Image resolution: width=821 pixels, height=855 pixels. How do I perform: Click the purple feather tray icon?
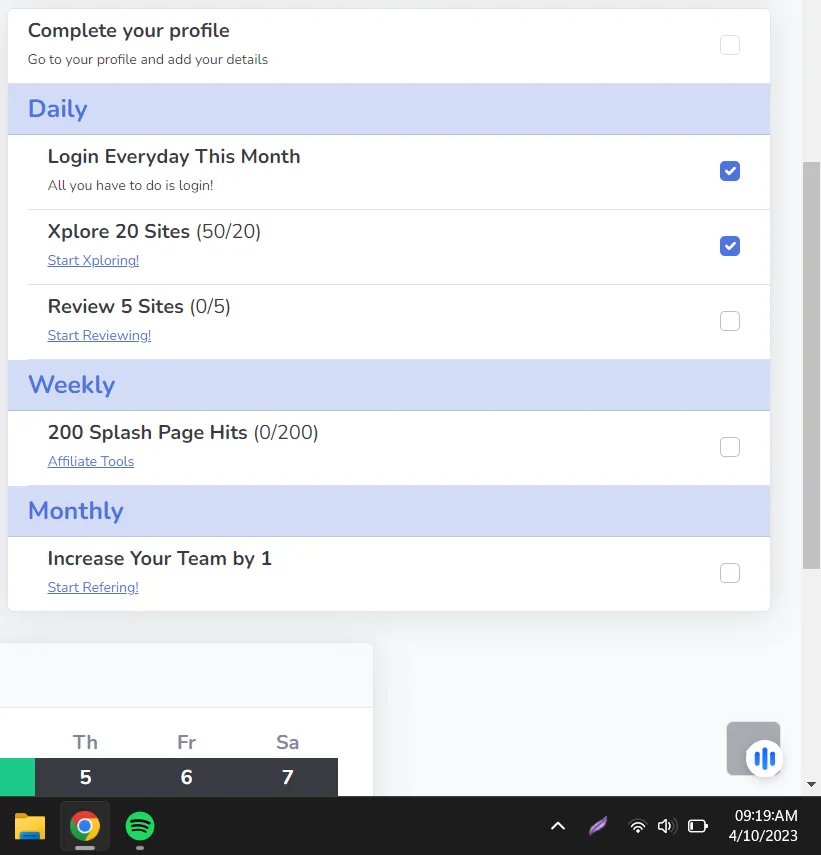pos(597,826)
